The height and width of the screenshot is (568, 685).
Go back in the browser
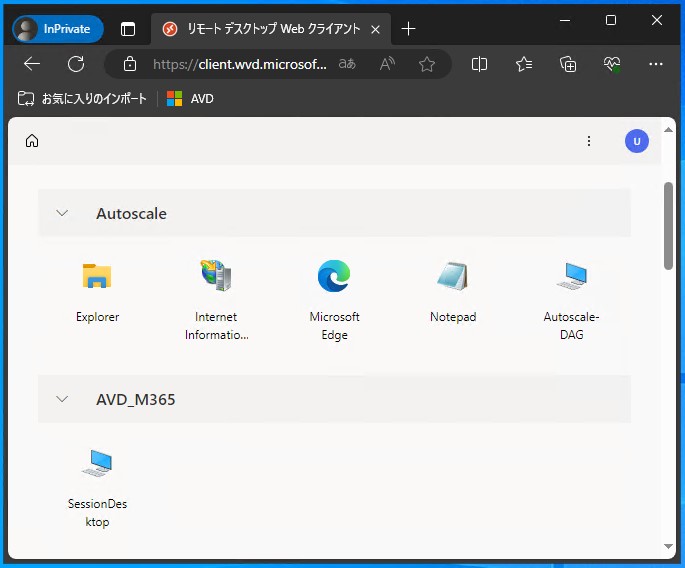32,64
